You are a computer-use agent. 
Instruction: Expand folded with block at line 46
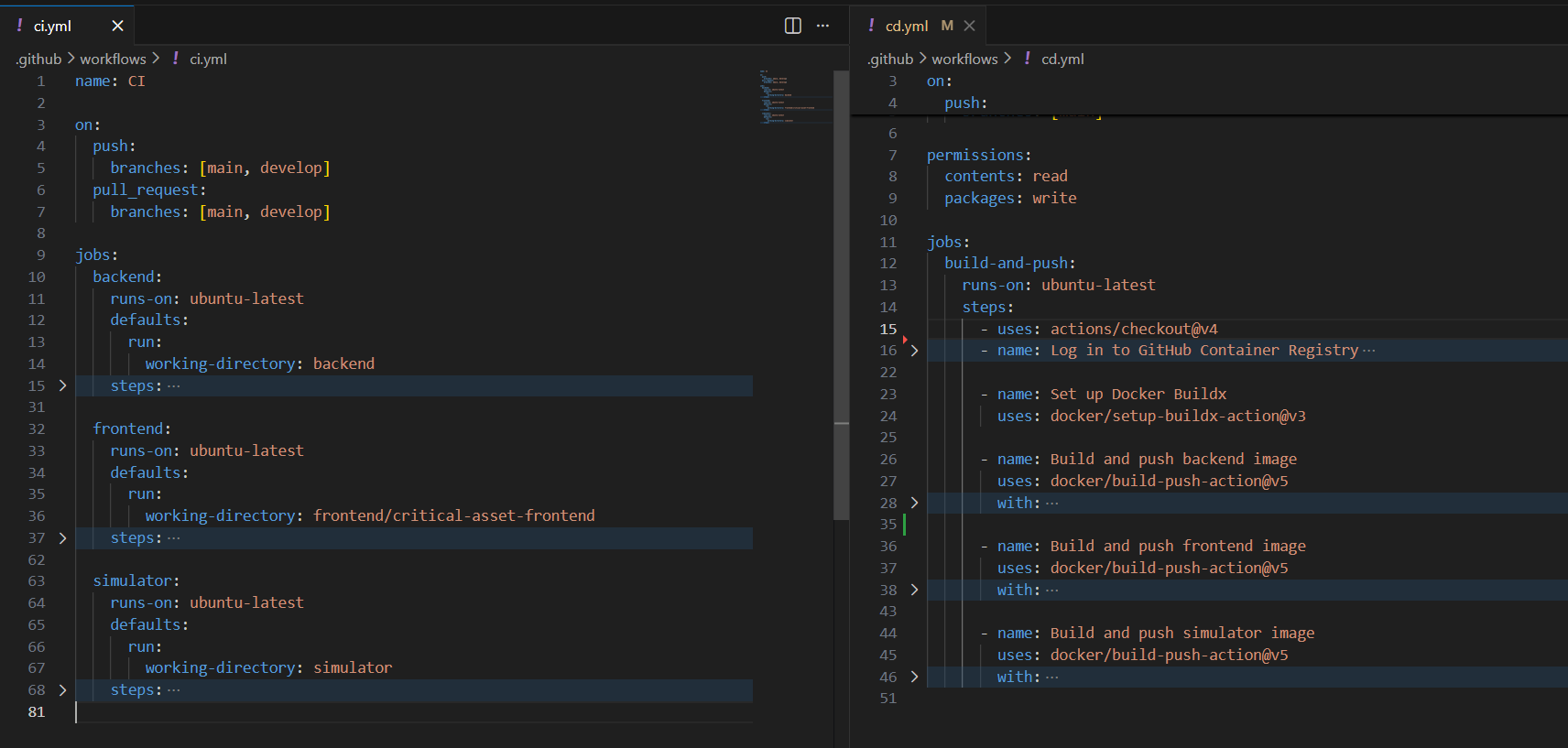tap(914, 677)
